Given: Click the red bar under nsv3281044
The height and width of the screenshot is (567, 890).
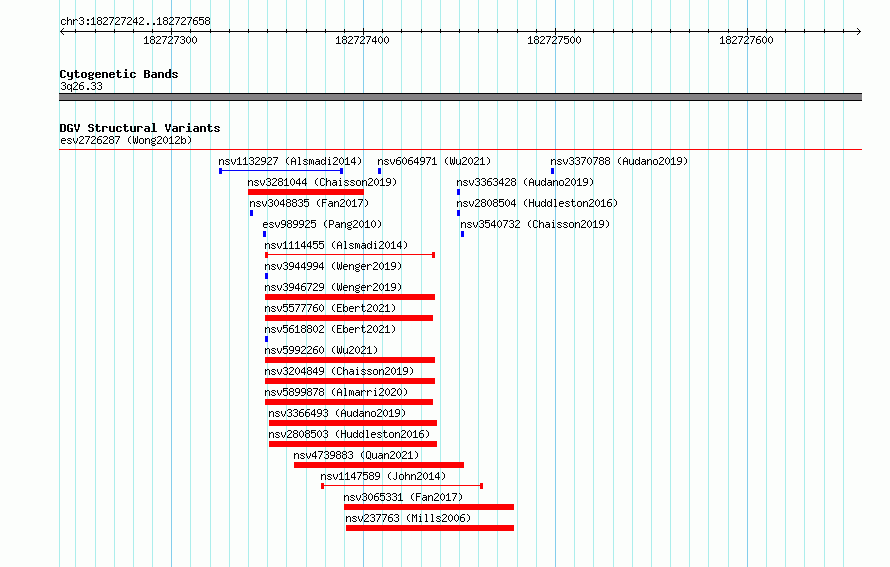Looking at the screenshot, I should 305,192.
